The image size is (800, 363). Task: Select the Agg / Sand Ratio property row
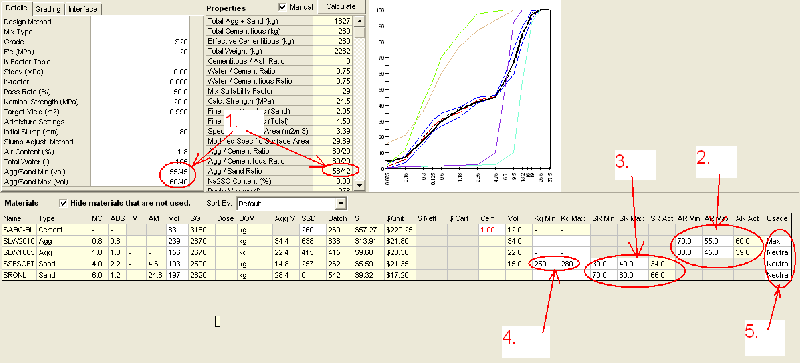(x=280, y=171)
